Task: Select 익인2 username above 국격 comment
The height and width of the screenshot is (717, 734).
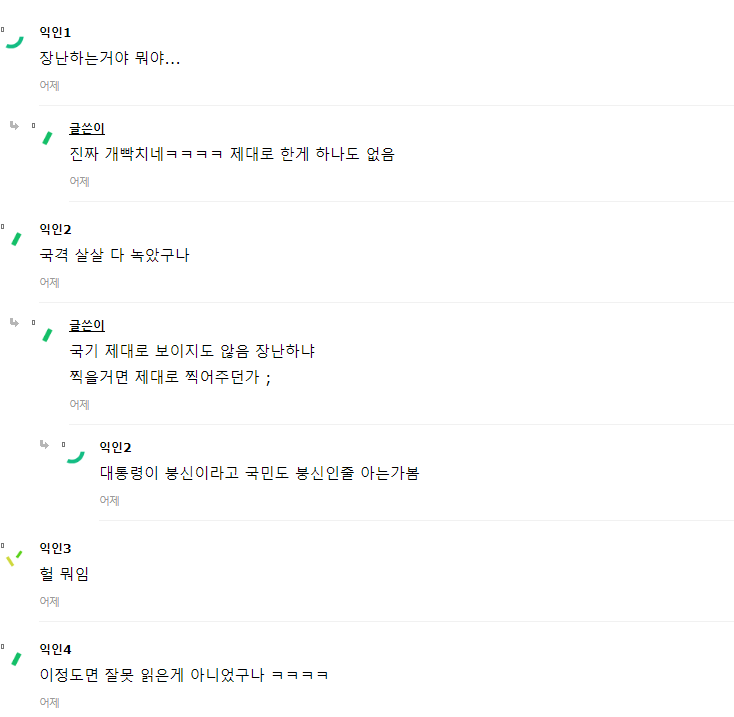Action: [x=55, y=230]
